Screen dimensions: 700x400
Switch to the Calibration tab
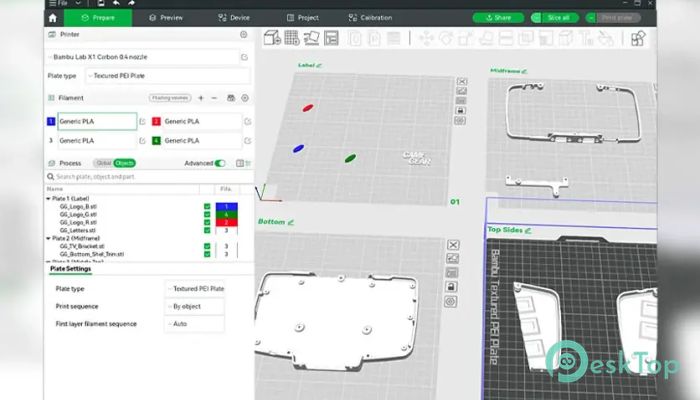pyautogui.click(x=370, y=18)
